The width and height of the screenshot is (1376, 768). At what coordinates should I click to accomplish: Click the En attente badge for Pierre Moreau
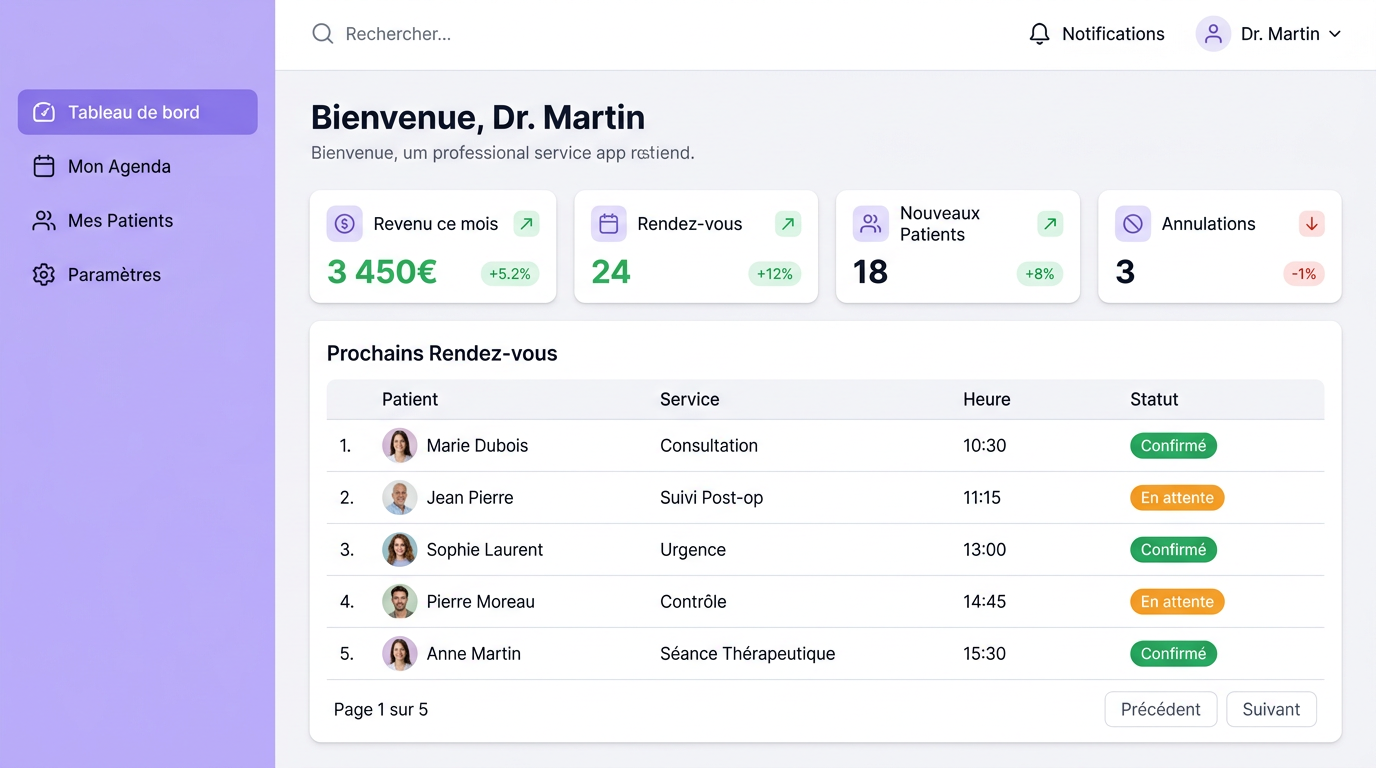[1177, 602]
